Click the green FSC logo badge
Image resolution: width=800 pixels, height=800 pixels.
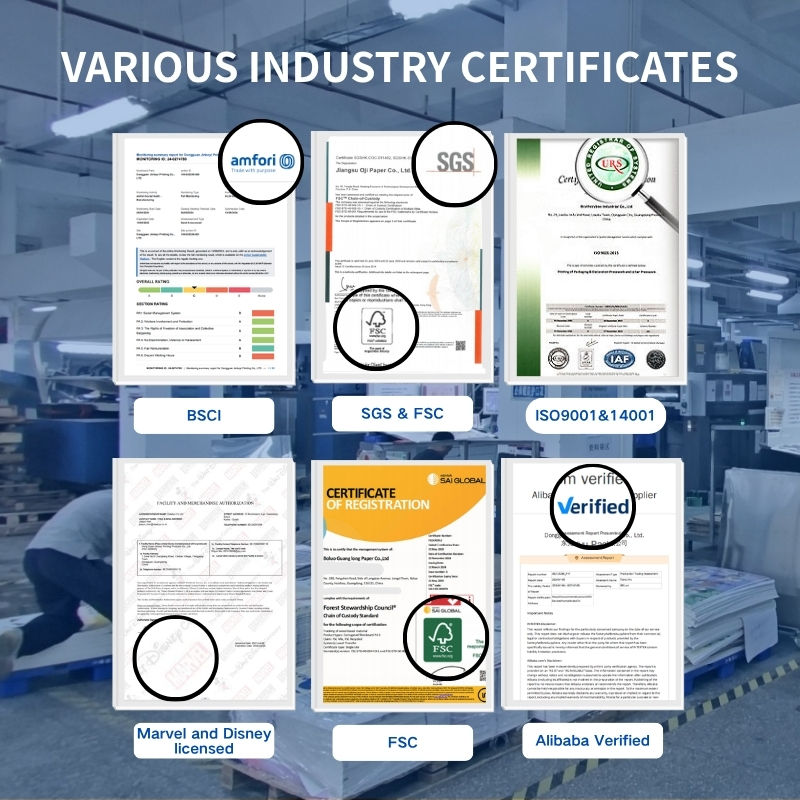tap(442, 640)
